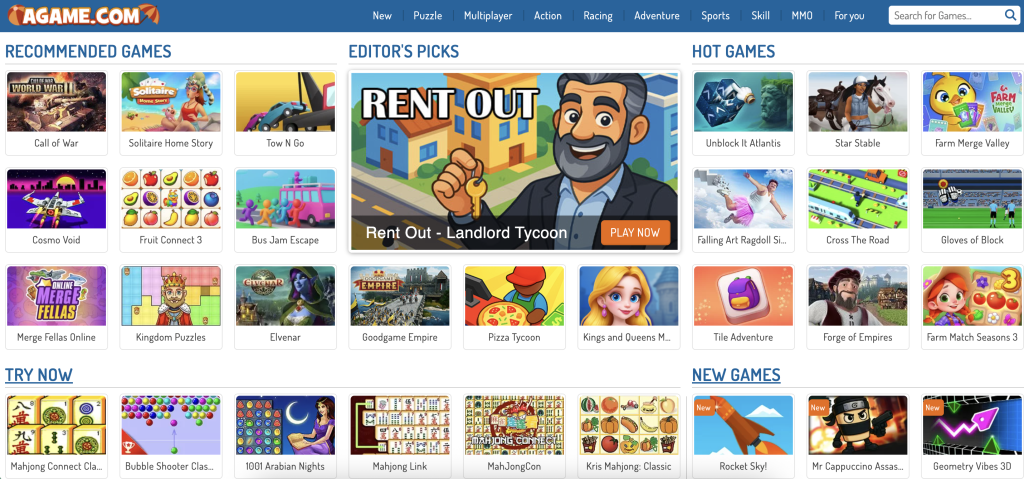Select the Racing menu item
The height and width of the screenshot is (479, 1024).
click(598, 16)
